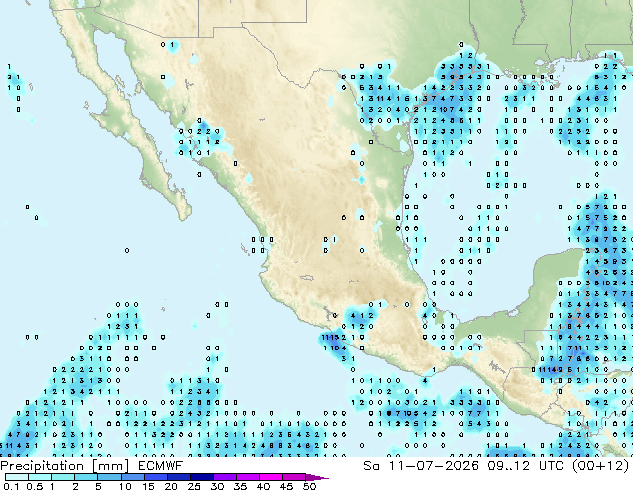The height and width of the screenshot is (490, 634).
Task: Click the 0.5–1 mm legend color box
Action: pyautogui.click(x=40, y=477)
